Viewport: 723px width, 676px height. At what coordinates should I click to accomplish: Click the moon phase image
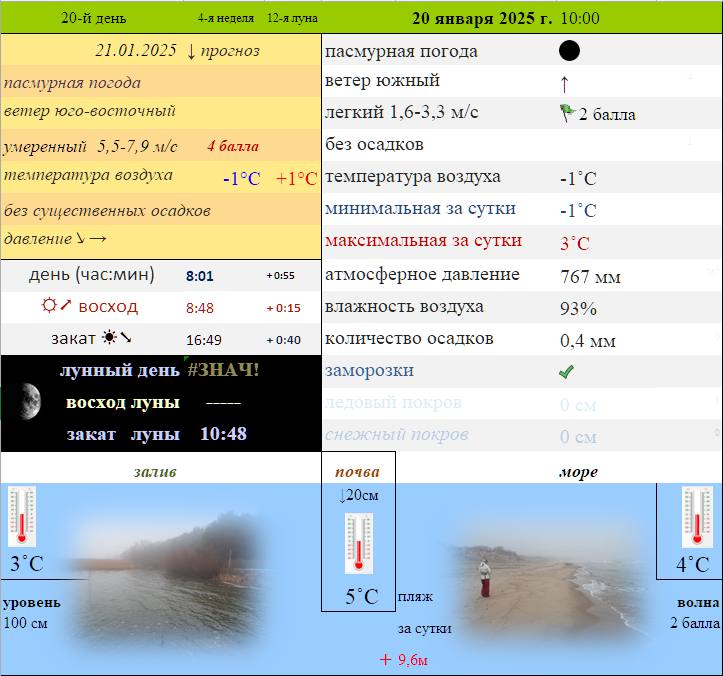(x=29, y=402)
